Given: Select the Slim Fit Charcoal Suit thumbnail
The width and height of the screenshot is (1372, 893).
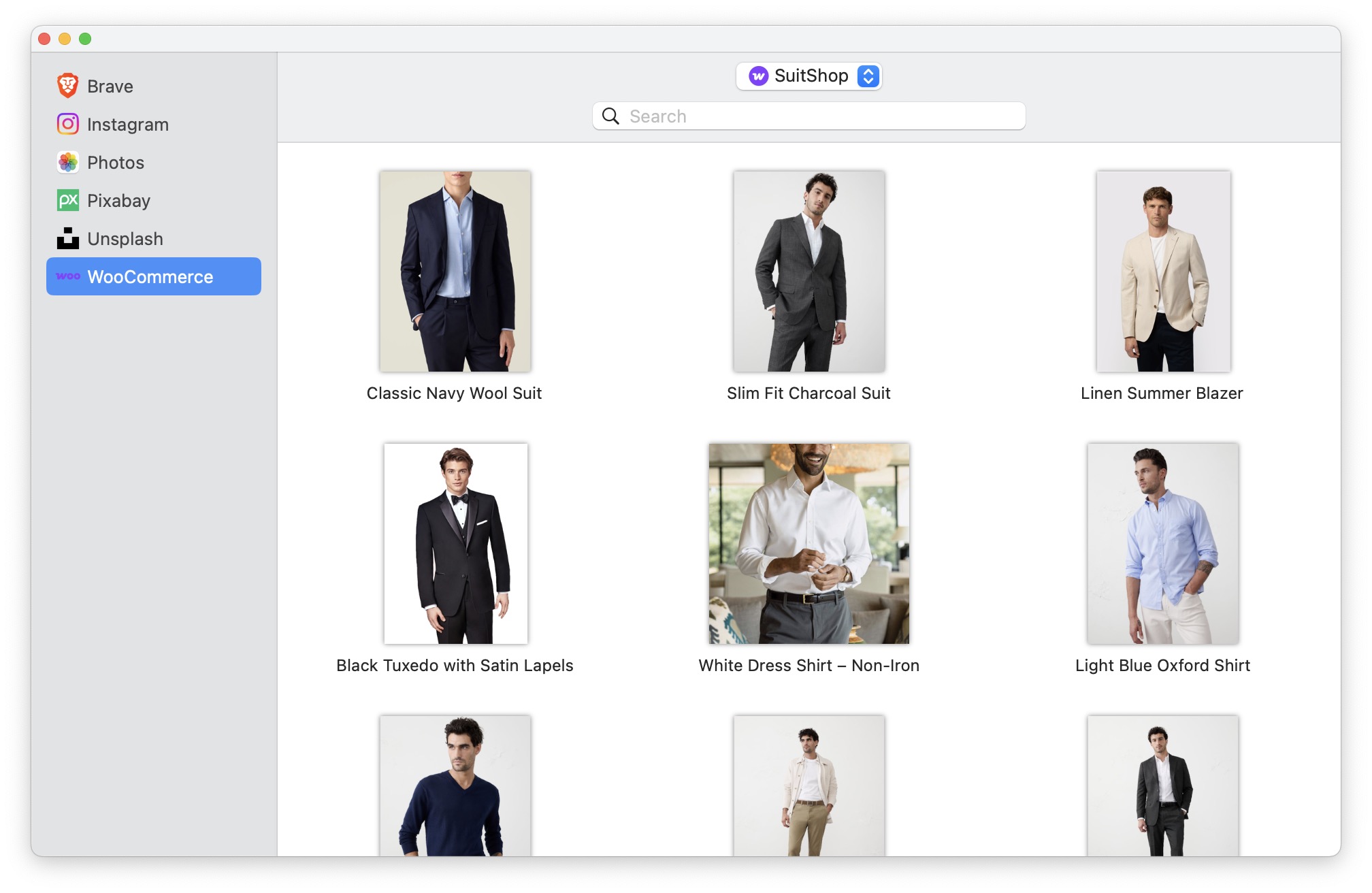Looking at the screenshot, I should [809, 271].
